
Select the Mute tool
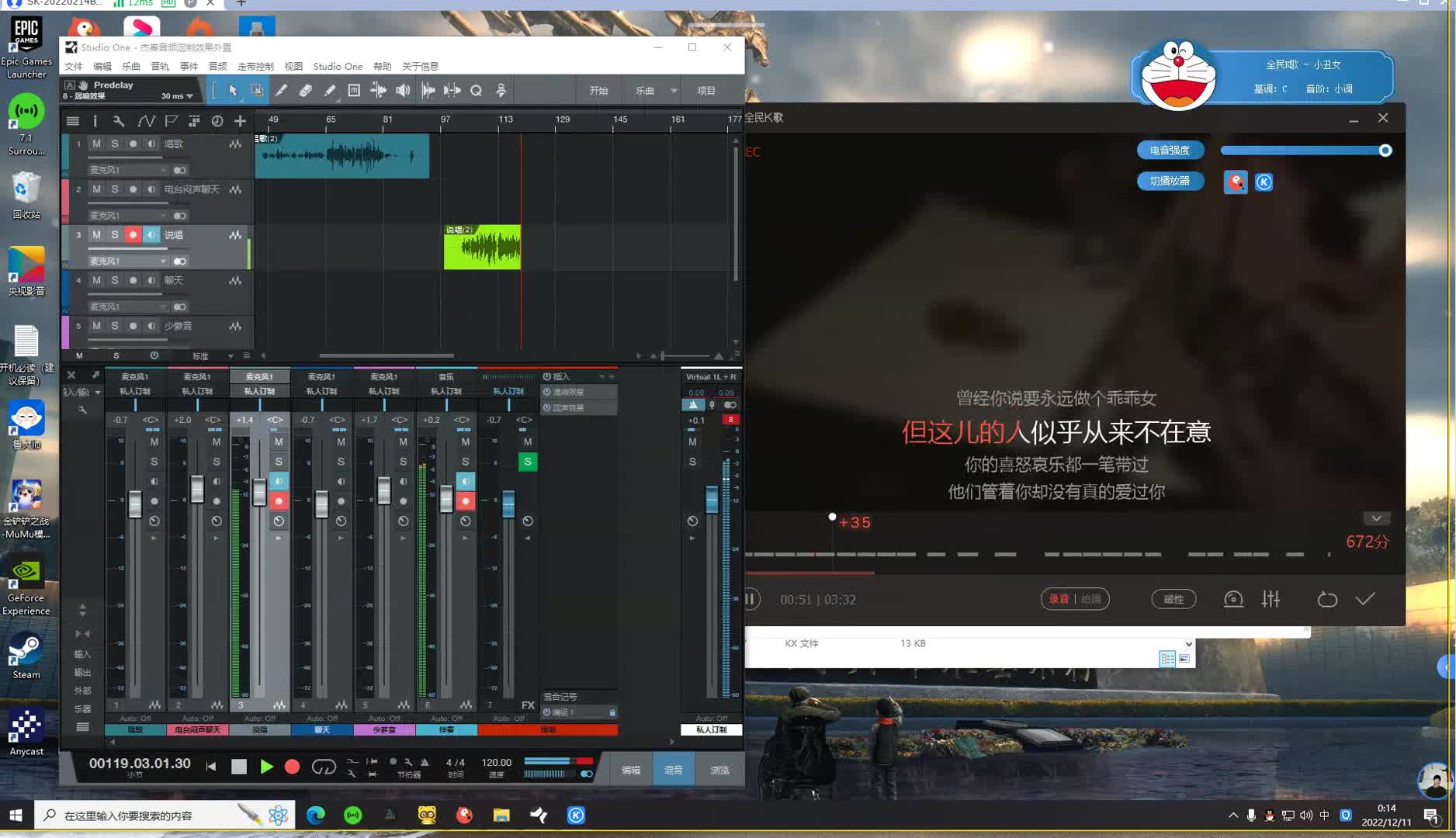[354, 91]
